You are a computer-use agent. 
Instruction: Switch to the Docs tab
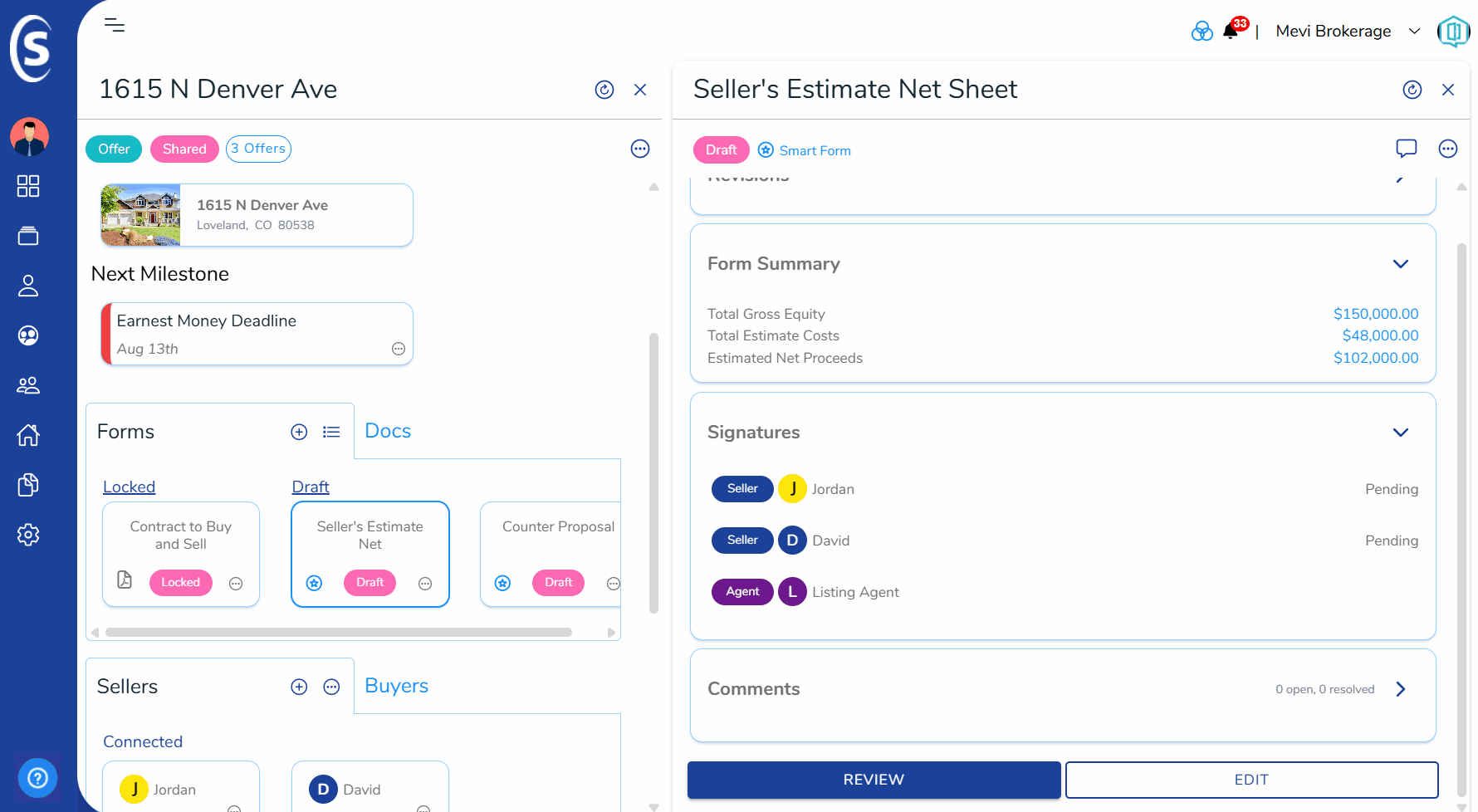point(388,431)
